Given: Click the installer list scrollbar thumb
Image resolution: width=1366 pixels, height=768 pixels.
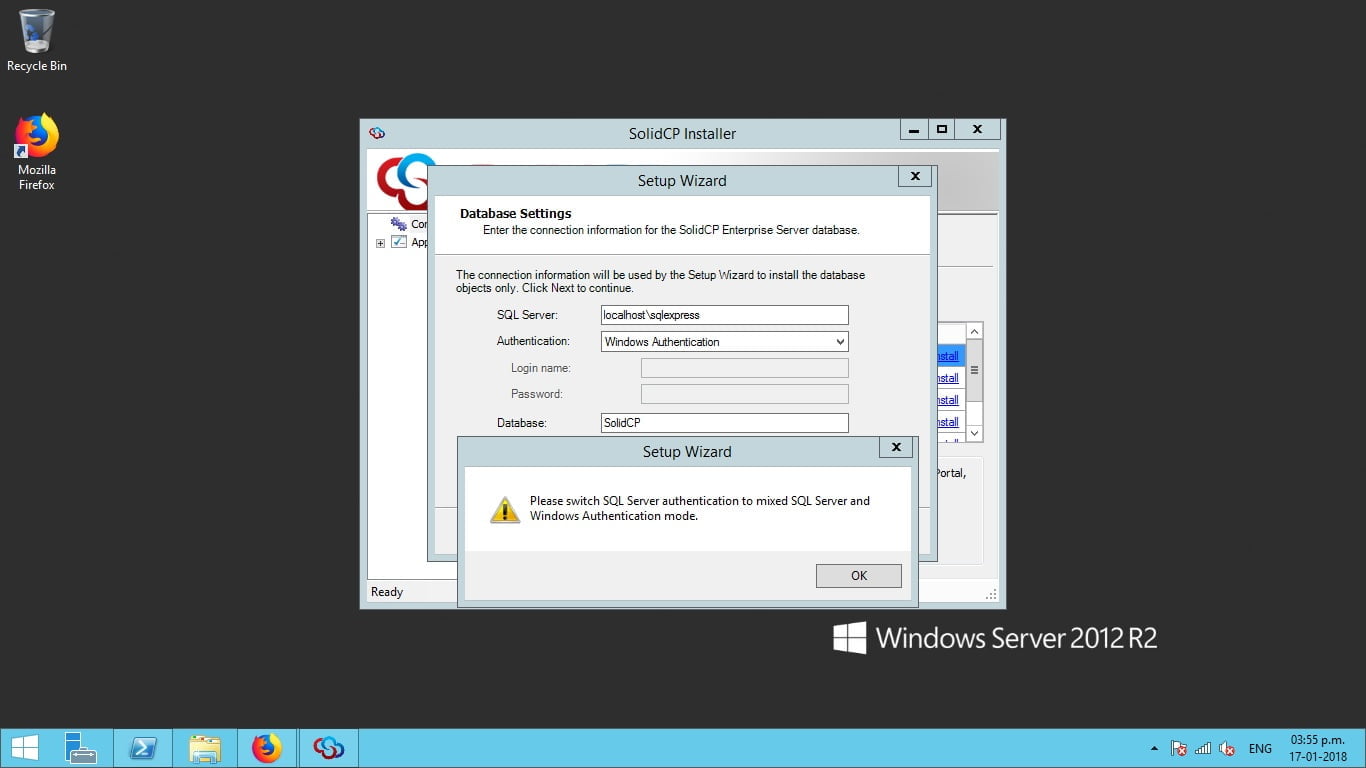Looking at the screenshot, I should [x=975, y=370].
